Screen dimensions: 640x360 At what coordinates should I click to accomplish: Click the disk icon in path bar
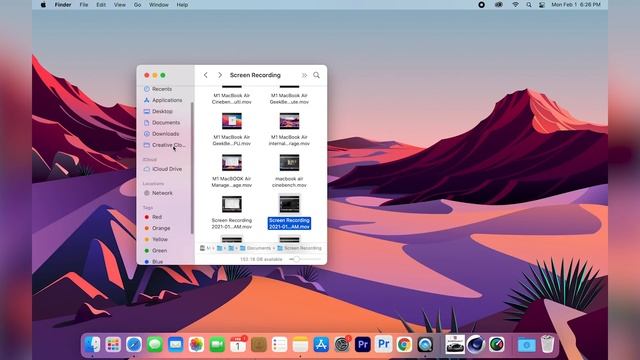202,248
